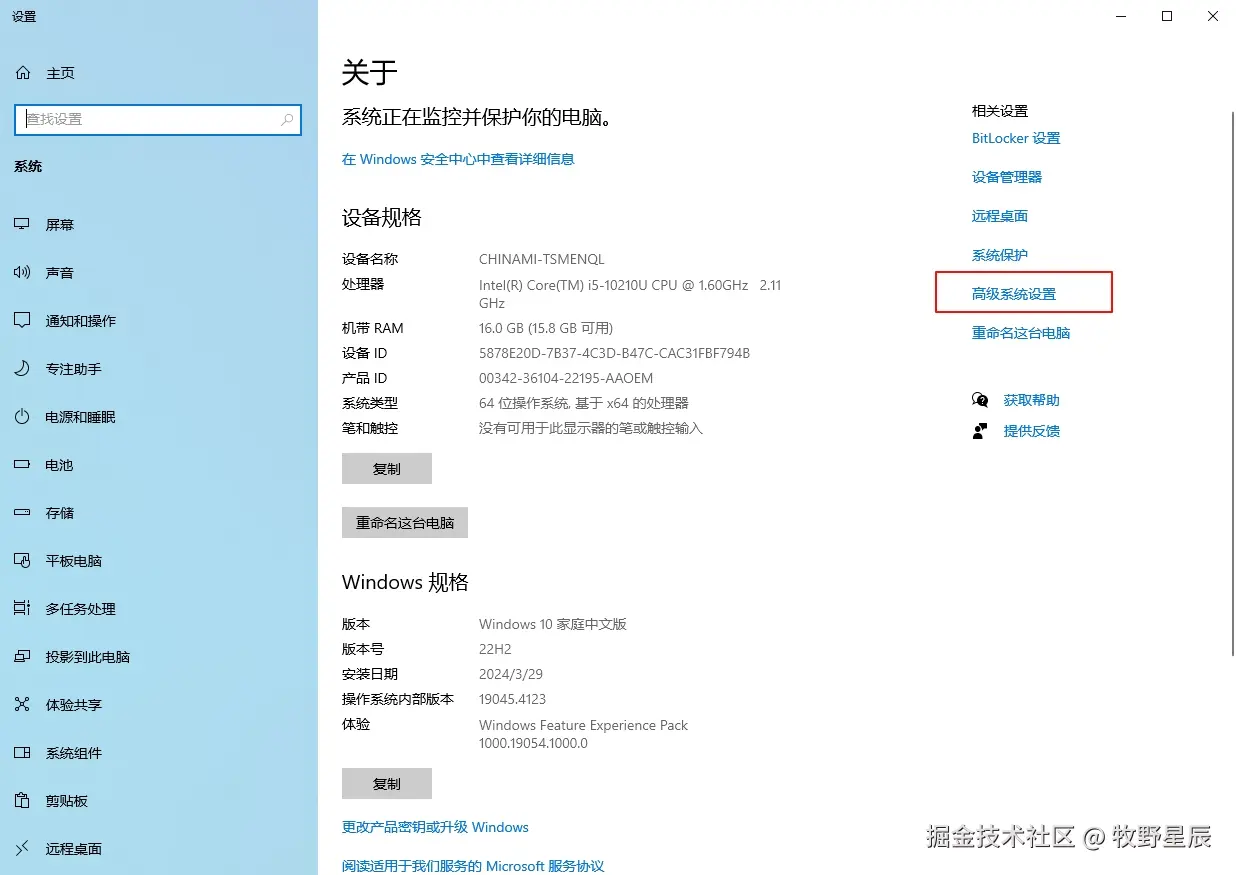The height and width of the screenshot is (875, 1236).
Task: Click the Give feedback person icon
Action: (980, 431)
